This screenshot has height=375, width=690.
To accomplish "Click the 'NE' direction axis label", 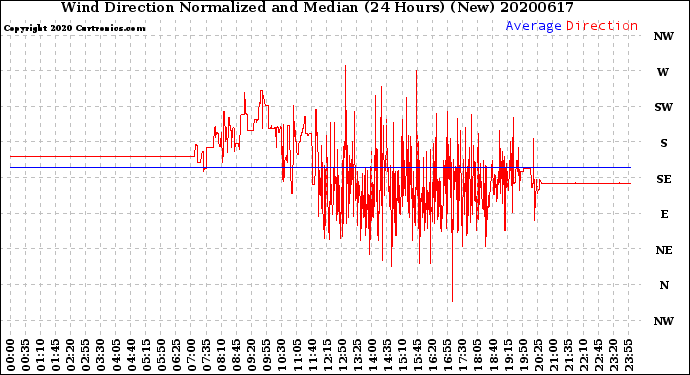I will pos(664,250).
